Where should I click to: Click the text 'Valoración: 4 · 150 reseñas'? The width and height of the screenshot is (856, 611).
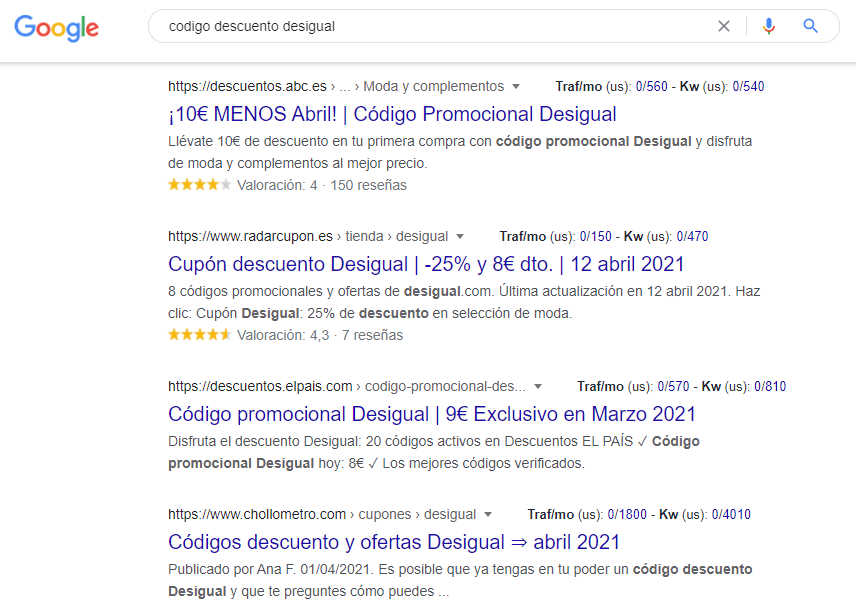click(322, 185)
